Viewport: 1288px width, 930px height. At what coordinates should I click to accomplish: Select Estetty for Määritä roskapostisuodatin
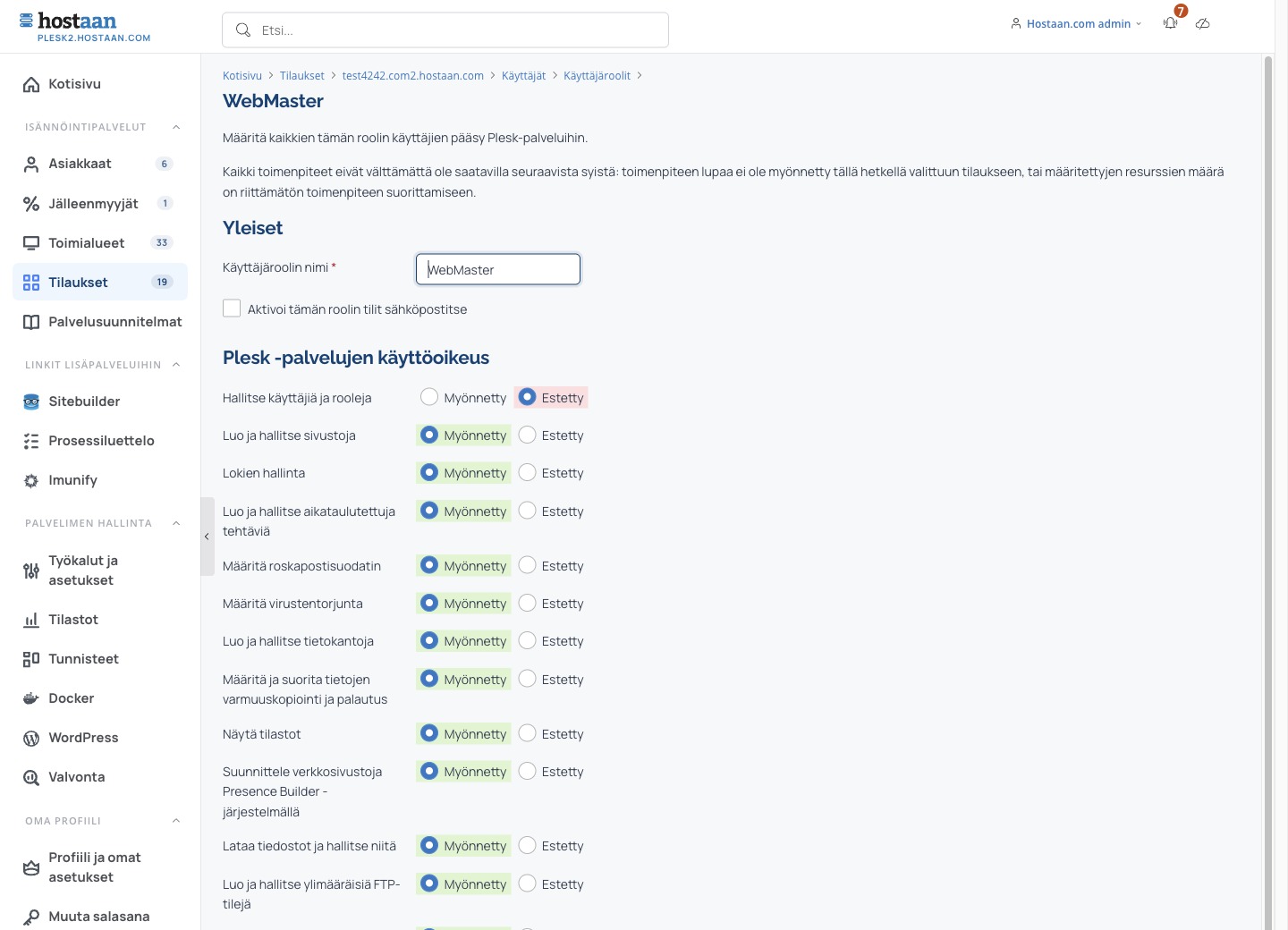[528, 565]
